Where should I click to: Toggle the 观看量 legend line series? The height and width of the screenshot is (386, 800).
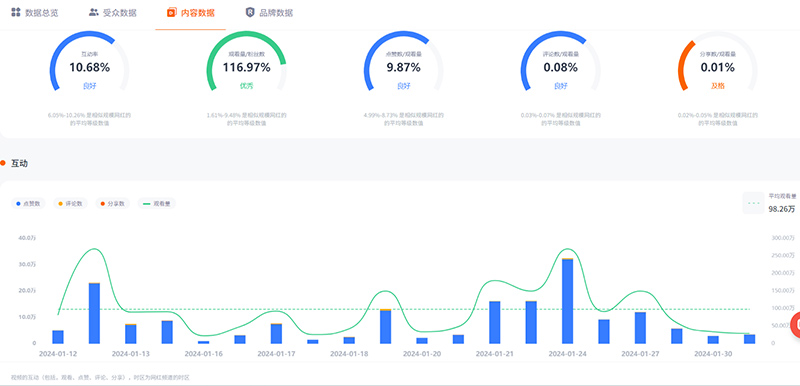157,203
